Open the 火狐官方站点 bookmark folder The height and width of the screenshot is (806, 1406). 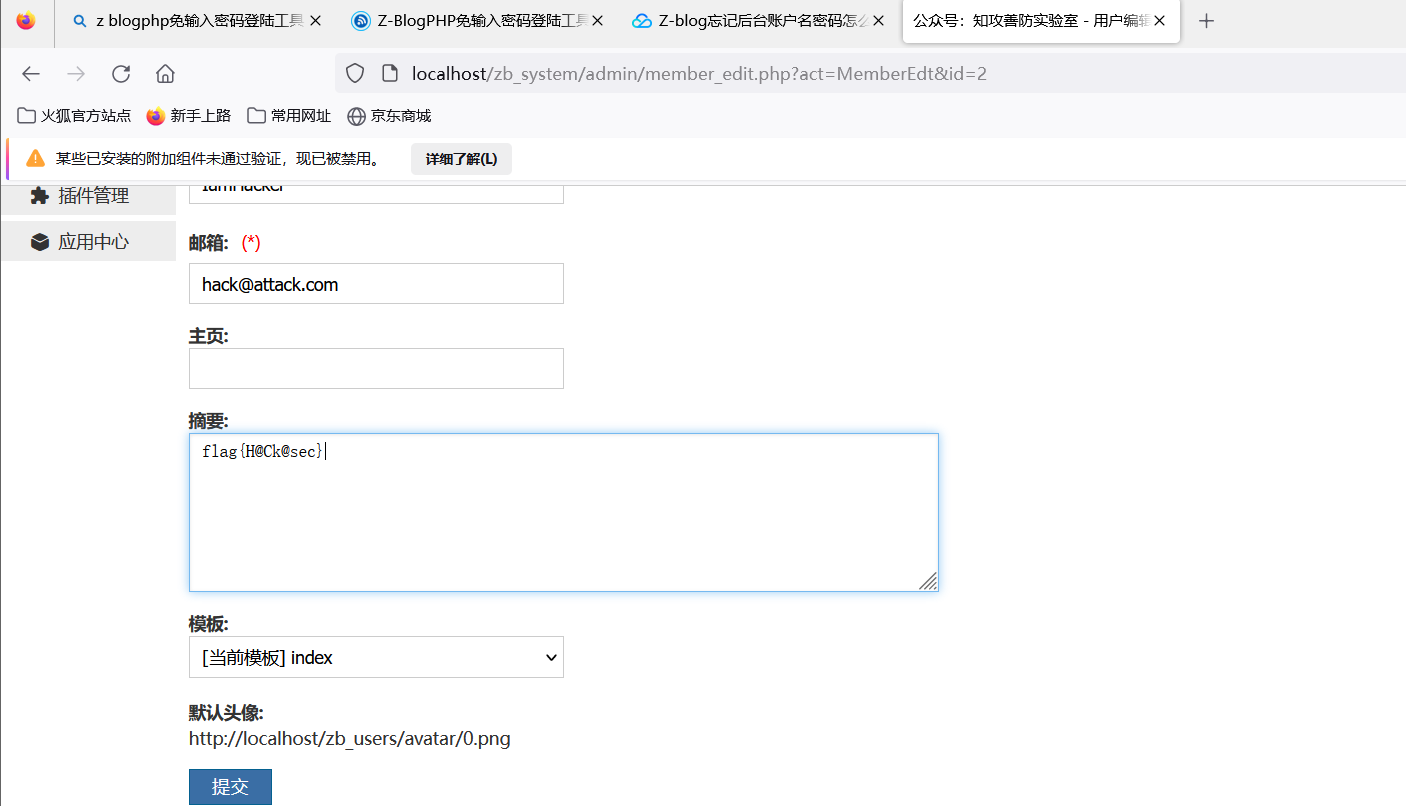(74, 116)
